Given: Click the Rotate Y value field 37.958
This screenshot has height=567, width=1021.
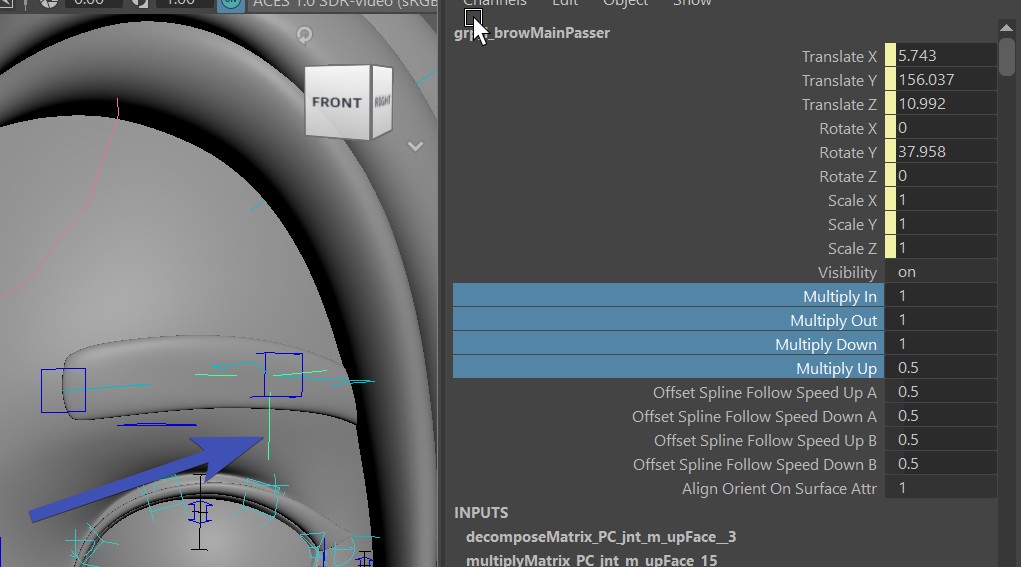Looking at the screenshot, I should point(945,152).
